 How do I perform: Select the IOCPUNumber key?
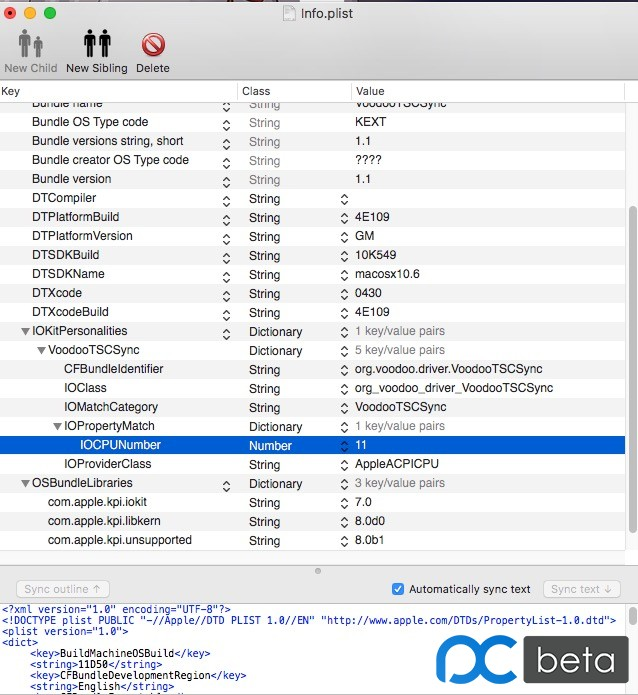pos(120,445)
